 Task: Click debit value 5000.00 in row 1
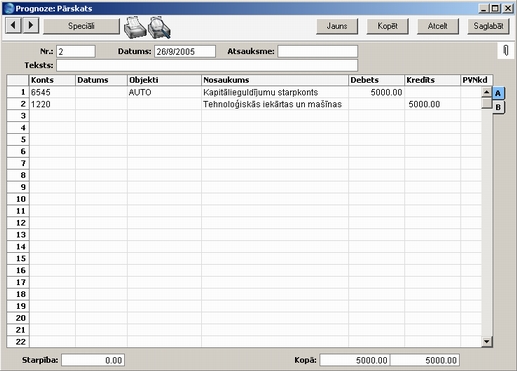(x=377, y=92)
